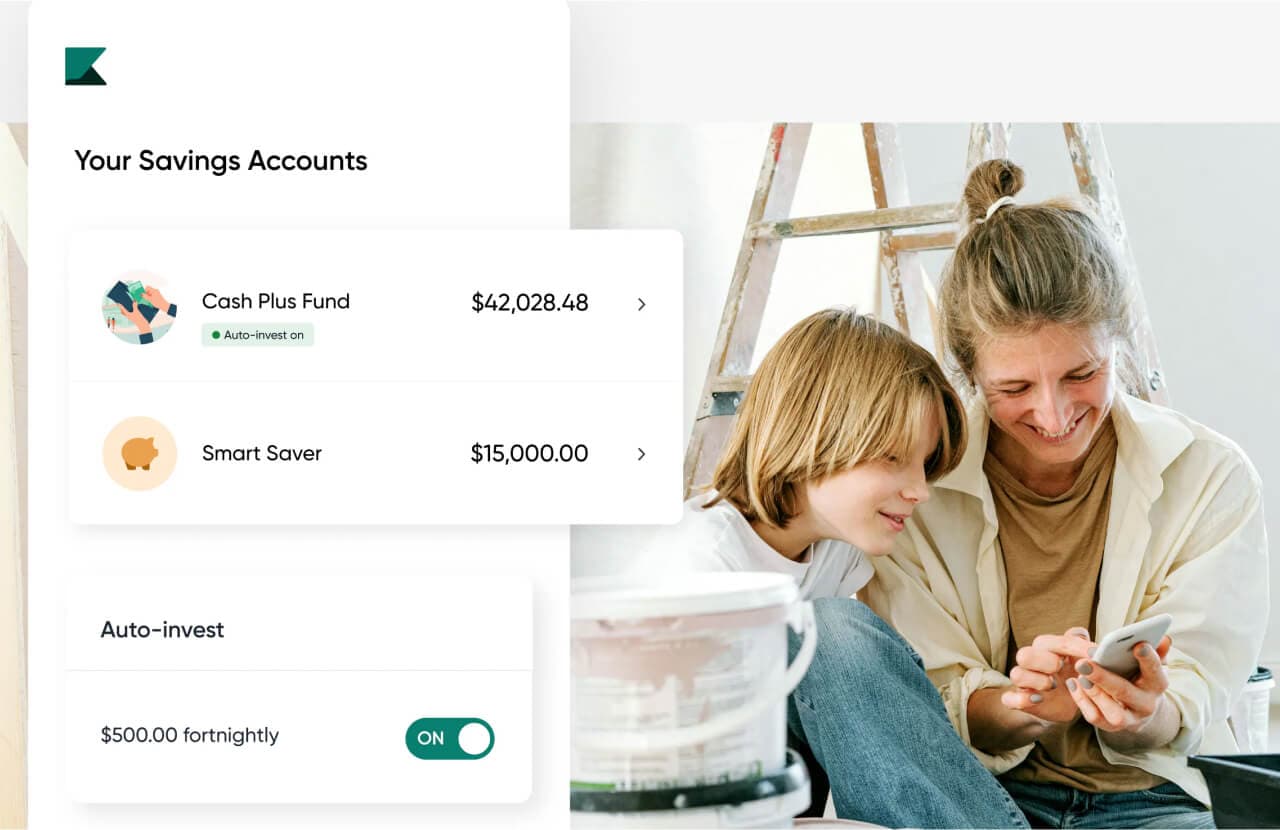Click the ON label inside the green switch
The height and width of the screenshot is (830, 1280).
(431, 738)
